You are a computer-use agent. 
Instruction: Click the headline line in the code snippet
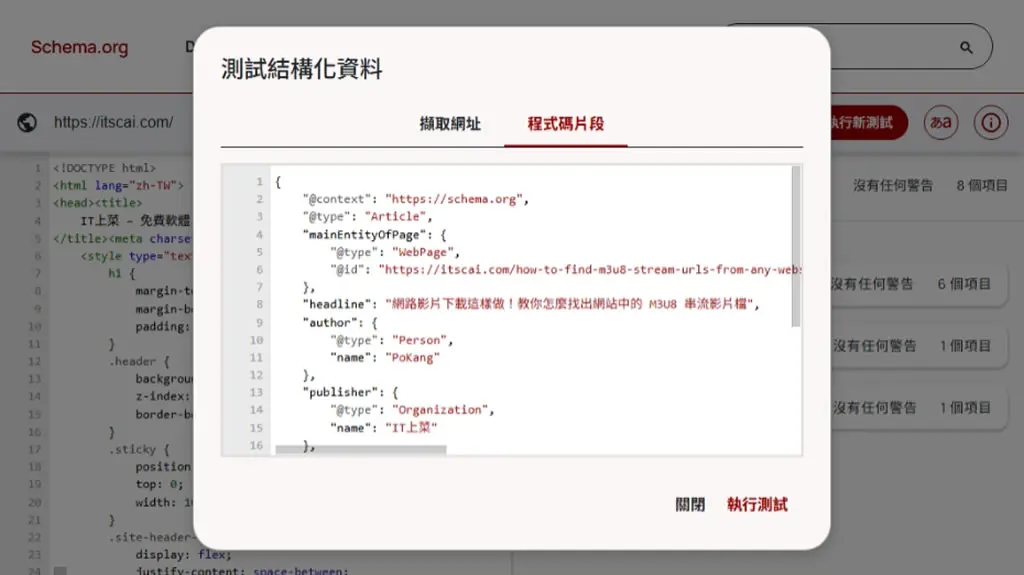(x=530, y=304)
